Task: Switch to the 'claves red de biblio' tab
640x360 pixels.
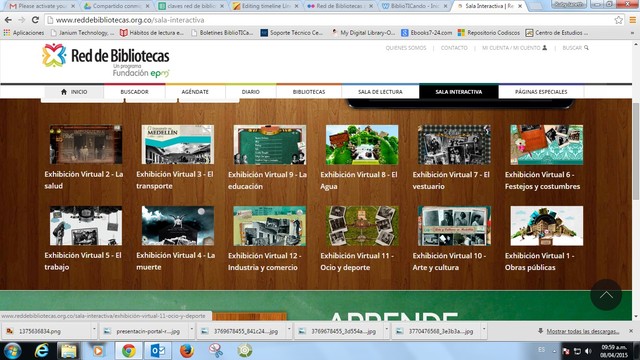Action: [191, 6]
